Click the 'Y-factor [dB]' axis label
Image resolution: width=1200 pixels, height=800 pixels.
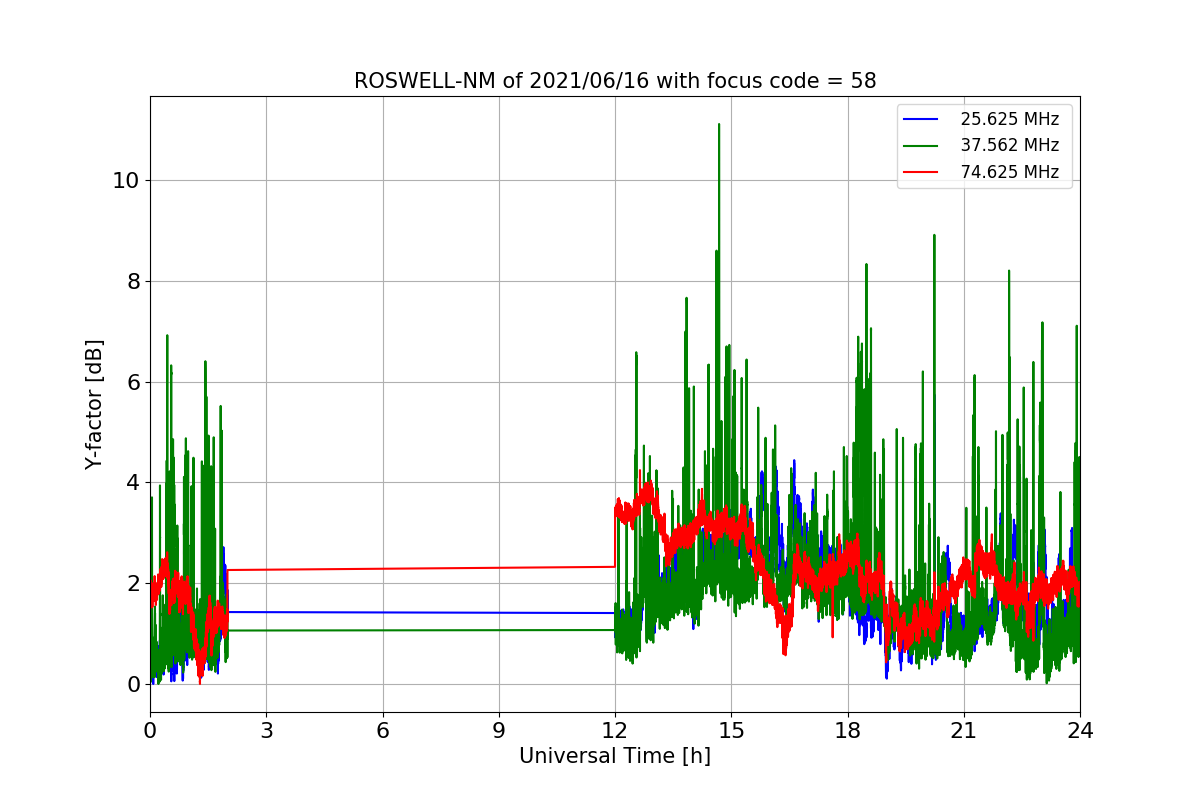coord(94,404)
